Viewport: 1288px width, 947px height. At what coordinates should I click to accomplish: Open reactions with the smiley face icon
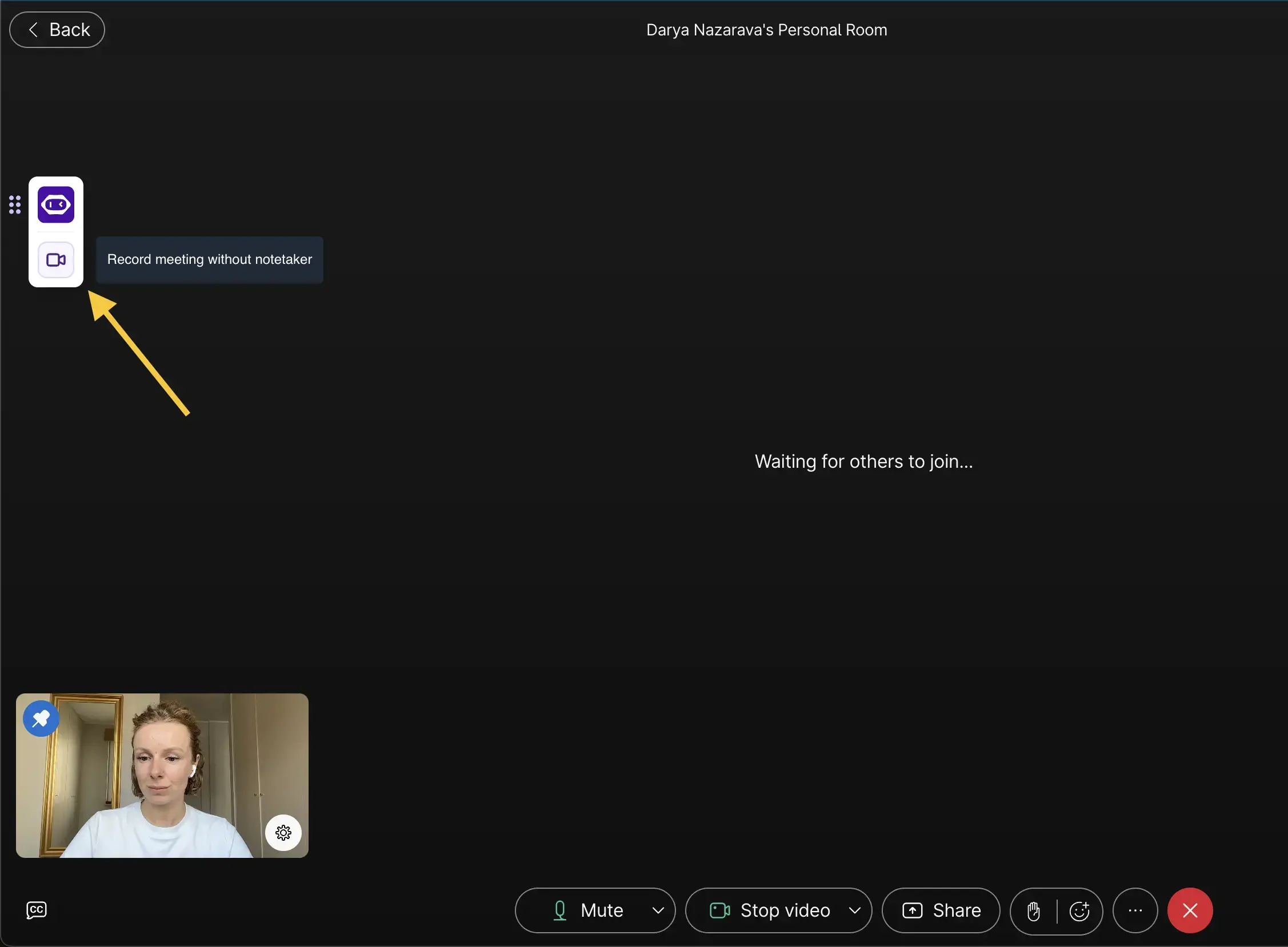tap(1081, 910)
